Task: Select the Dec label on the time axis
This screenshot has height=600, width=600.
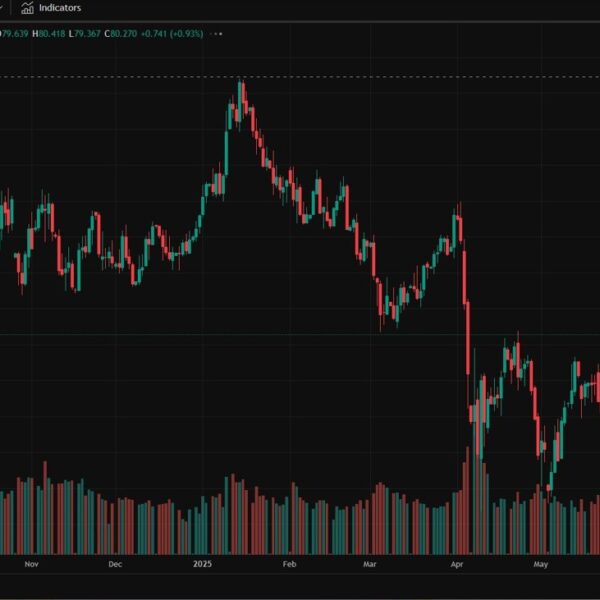Action: tap(115, 564)
